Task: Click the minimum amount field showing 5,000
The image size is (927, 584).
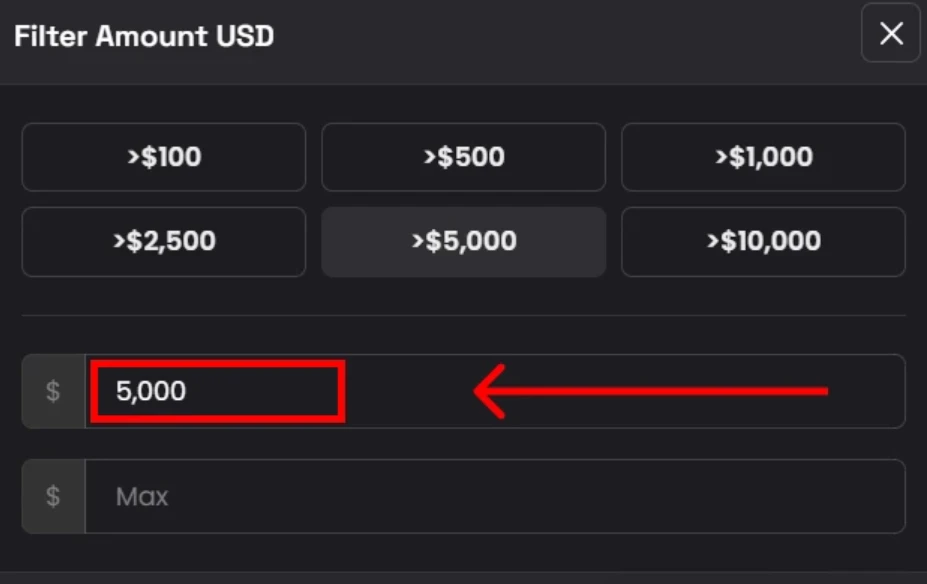Action: click(400, 391)
